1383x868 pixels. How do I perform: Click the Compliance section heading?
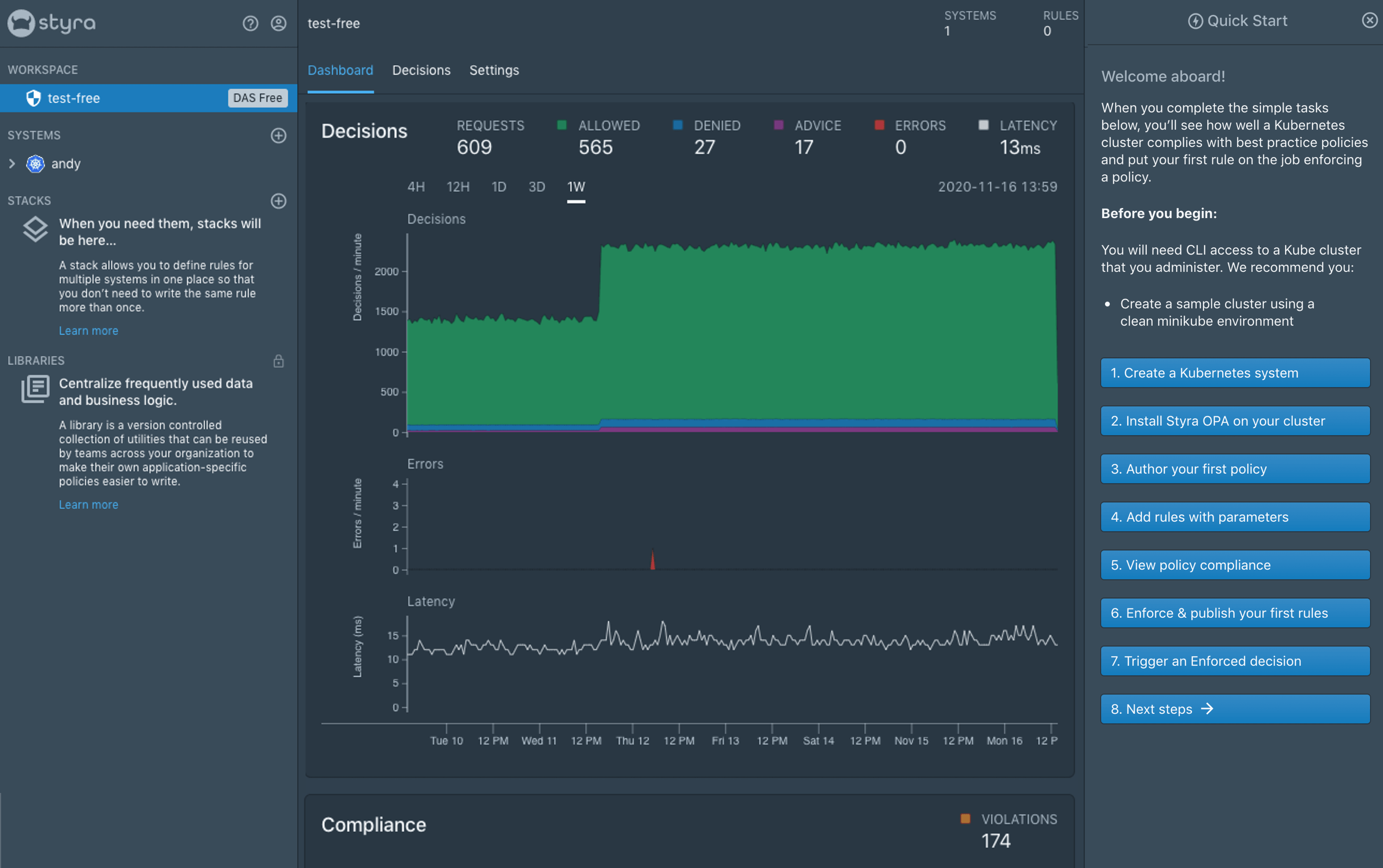point(373,825)
